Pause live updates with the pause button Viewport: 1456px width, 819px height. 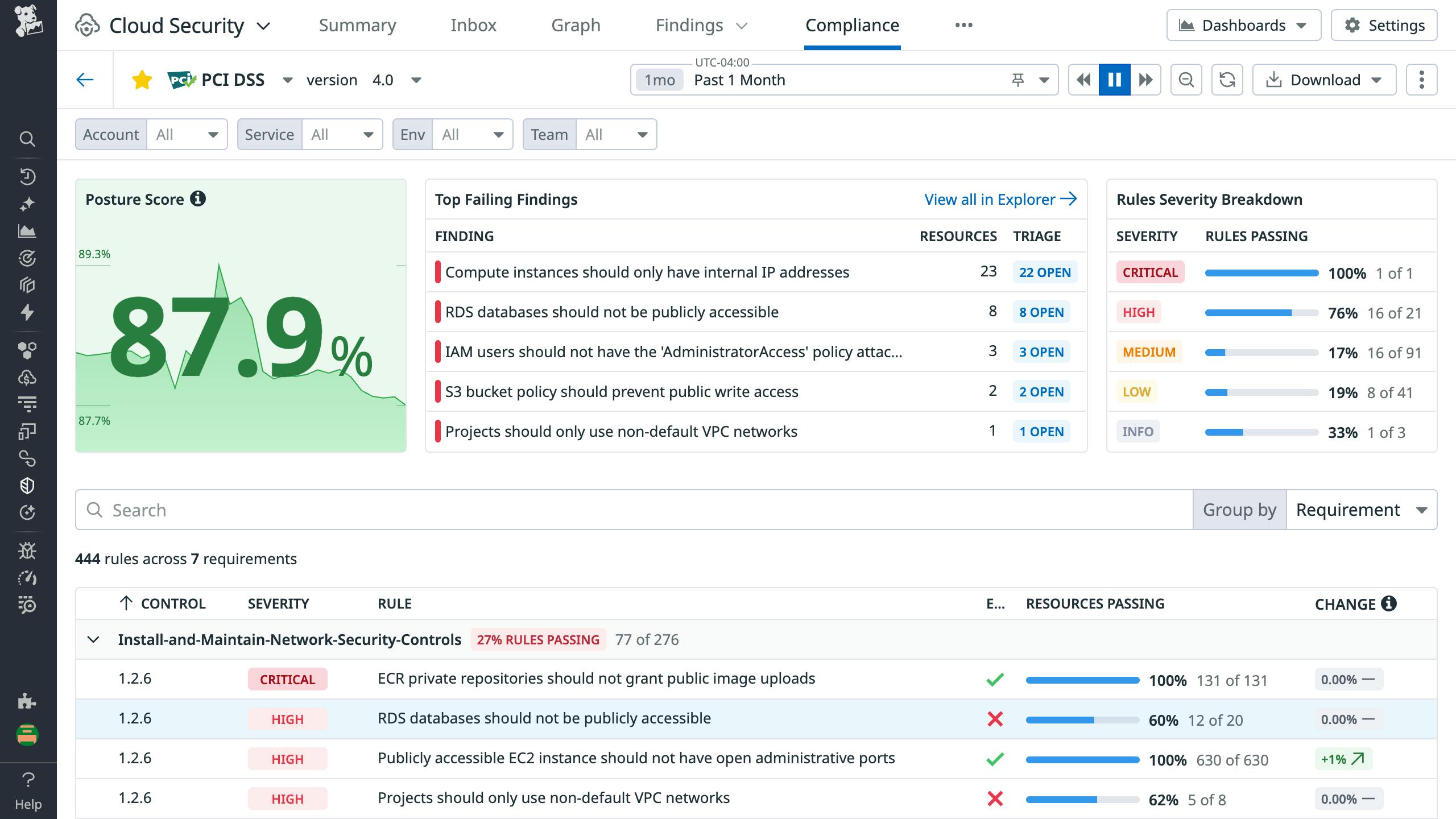1114,80
